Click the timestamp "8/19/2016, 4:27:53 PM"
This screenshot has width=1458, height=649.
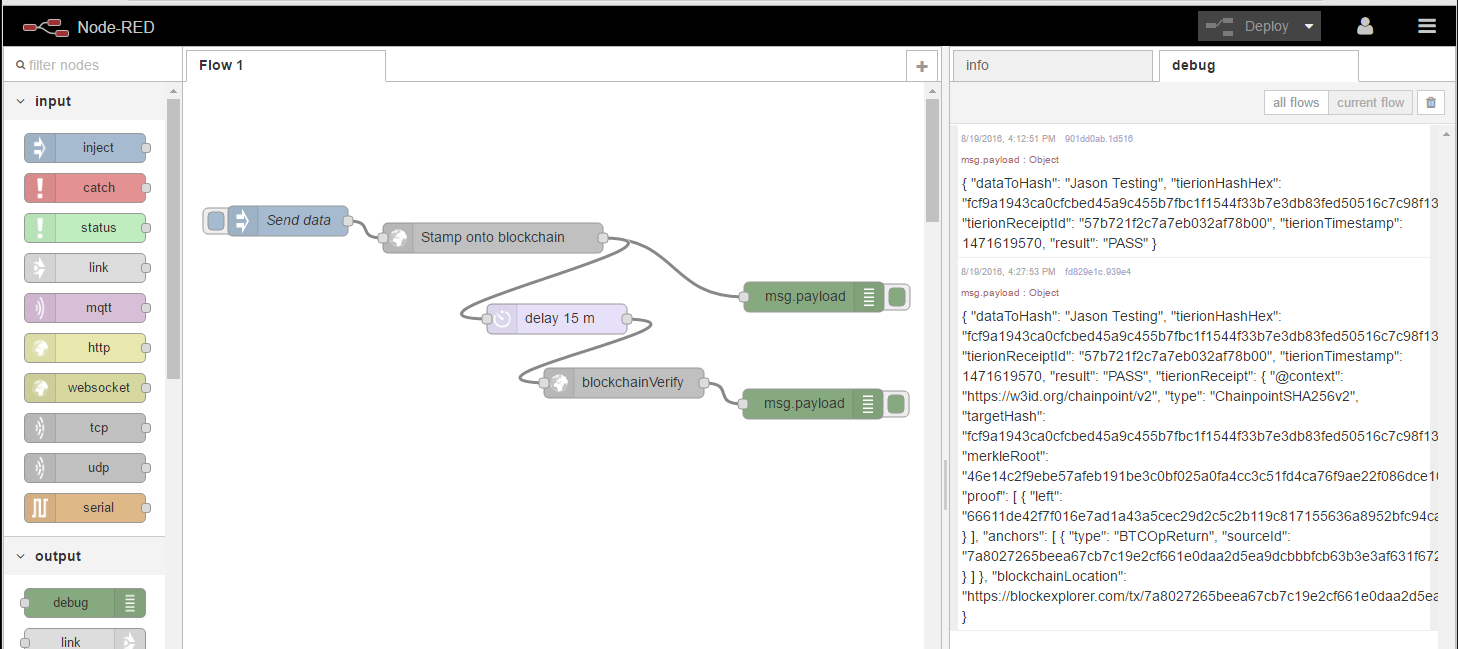tap(1008, 271)
